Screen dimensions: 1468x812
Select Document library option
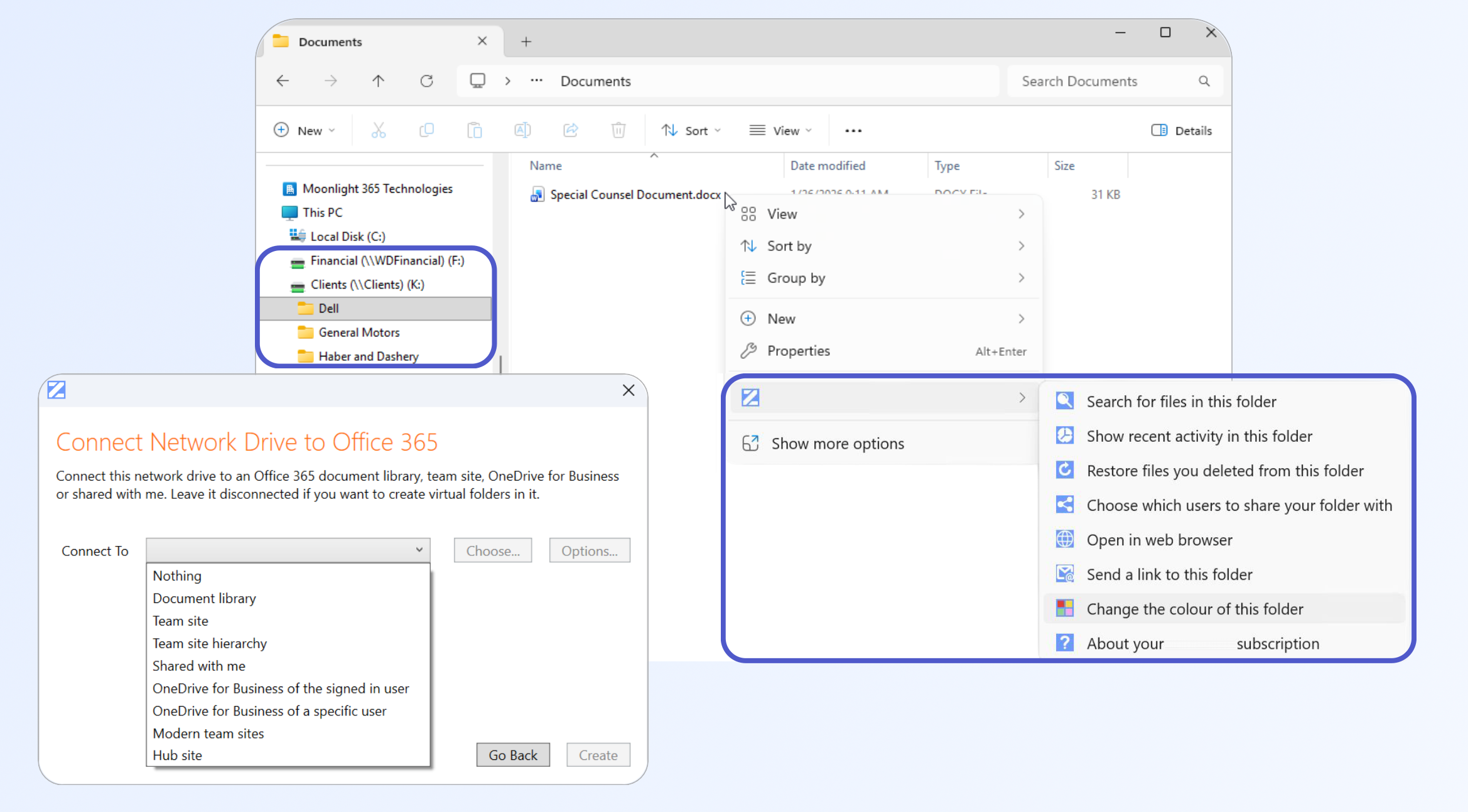(x=288, y=598)
